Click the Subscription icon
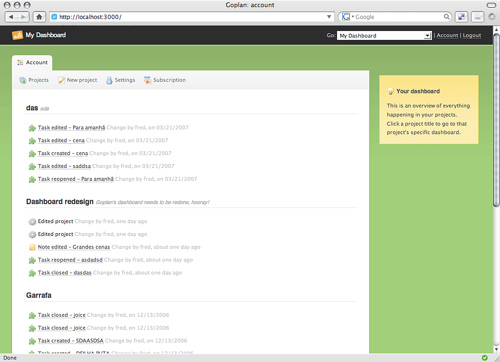Image resolution: width=500 pixels, height=362 pixels. (147, 80)
